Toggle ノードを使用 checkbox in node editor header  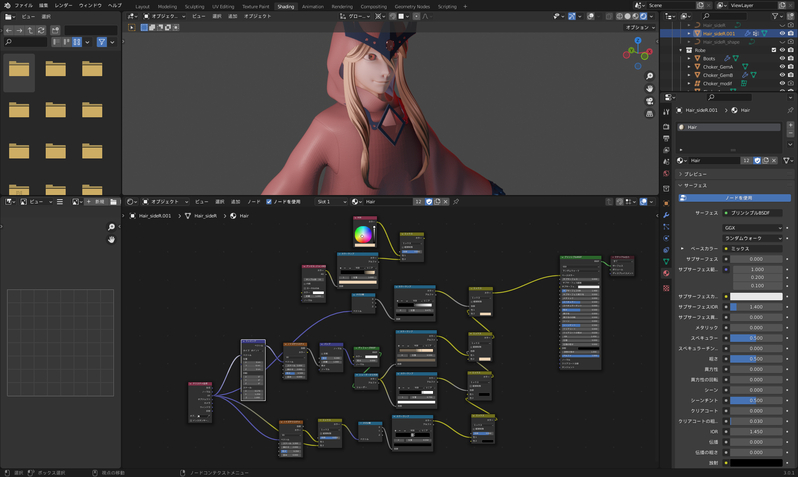click(x=269, y=202)
